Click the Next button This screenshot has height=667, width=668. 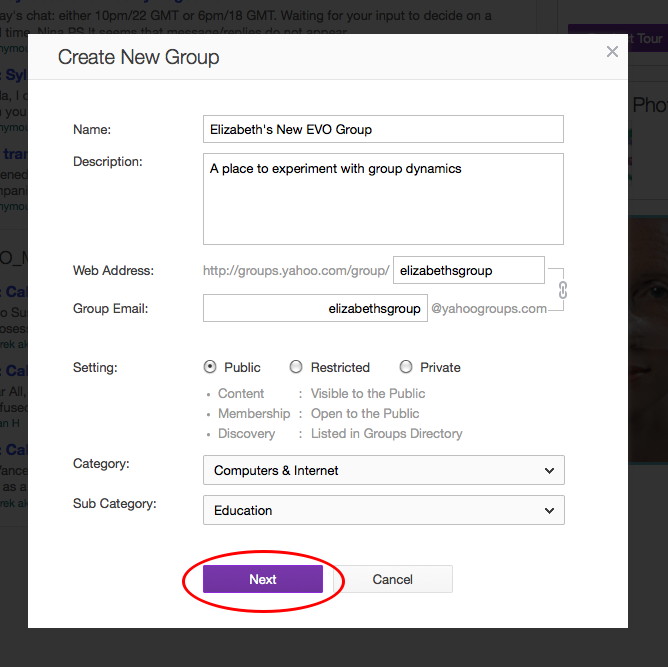coord(263,579)
